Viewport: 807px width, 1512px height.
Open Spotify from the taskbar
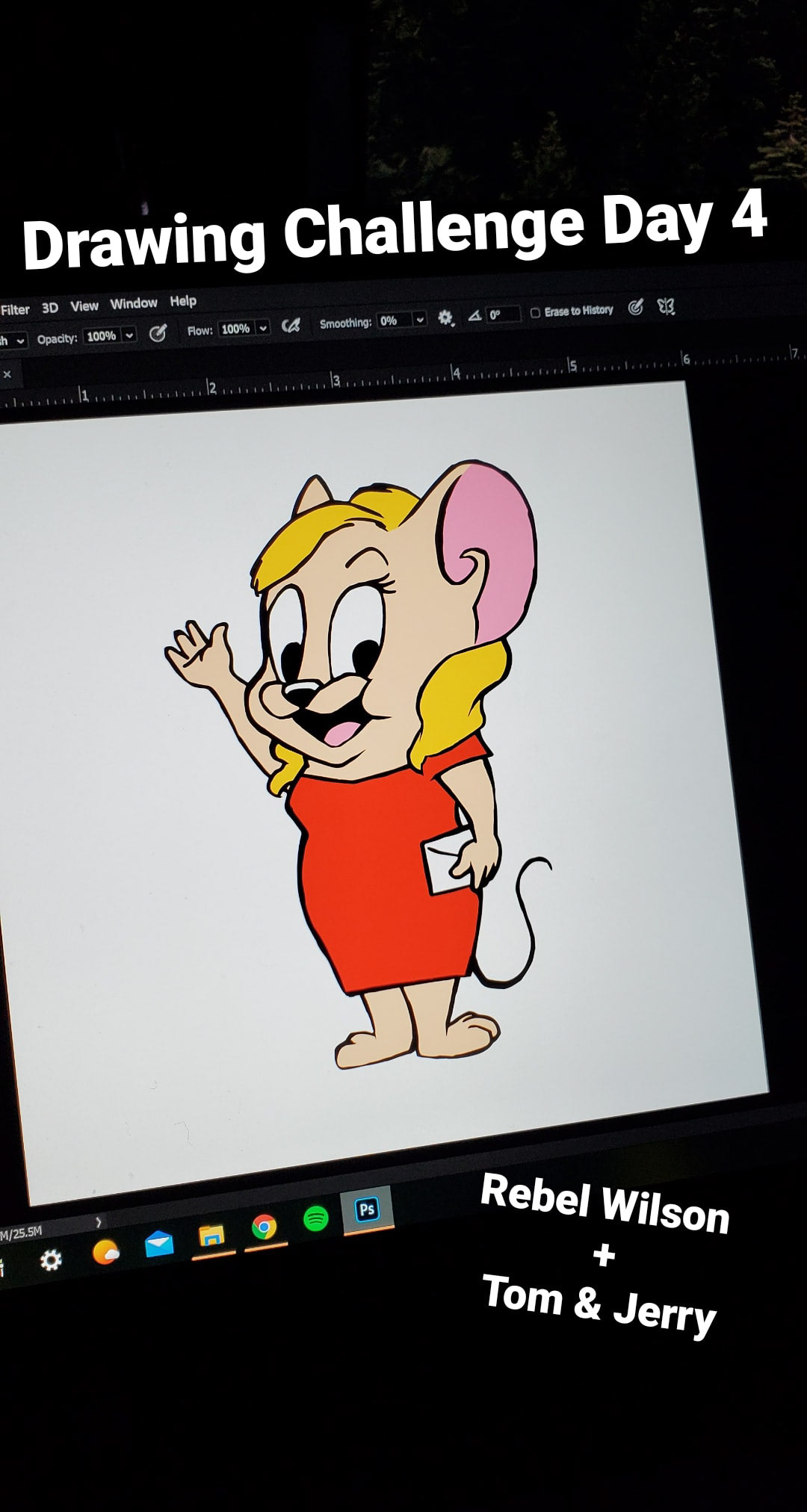point(316,1218)
